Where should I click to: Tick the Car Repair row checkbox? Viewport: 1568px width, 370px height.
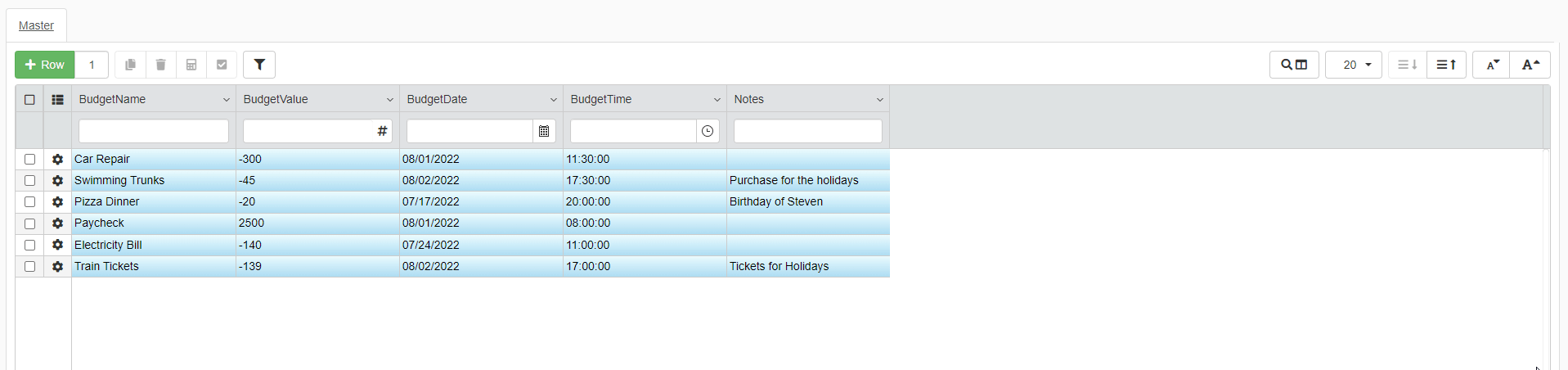[30, 159]
